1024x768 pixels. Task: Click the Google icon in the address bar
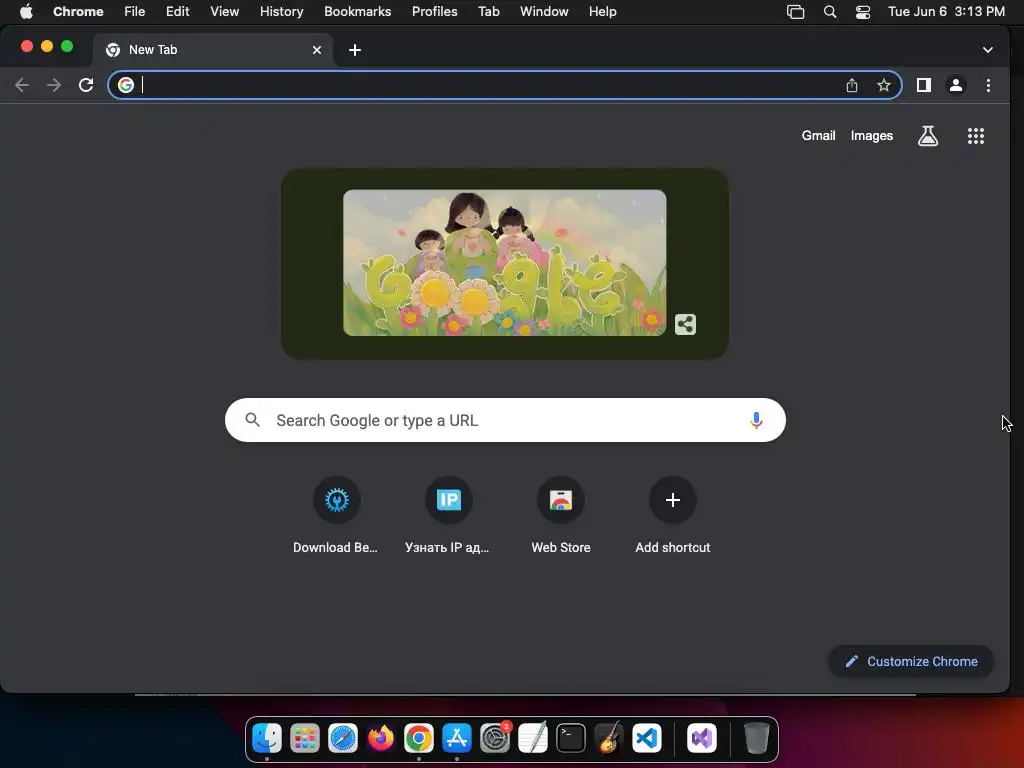tap(126, 85)
